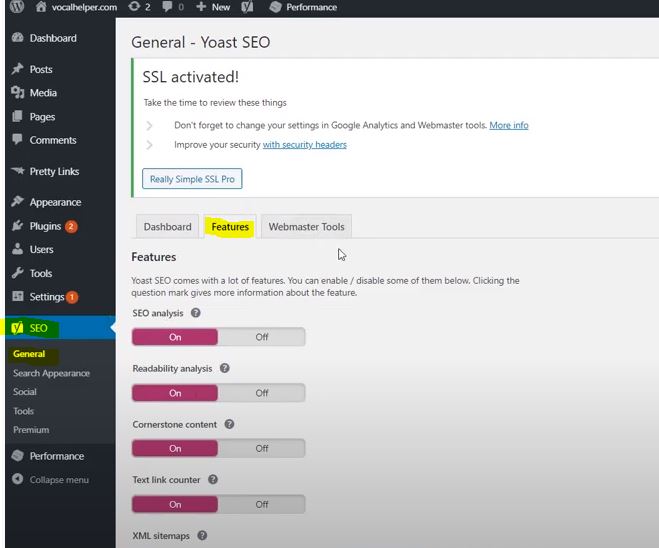Open Tools under the SEO menu
The image size is (659, 548).
pyautogui.click(x=23, y=411)
